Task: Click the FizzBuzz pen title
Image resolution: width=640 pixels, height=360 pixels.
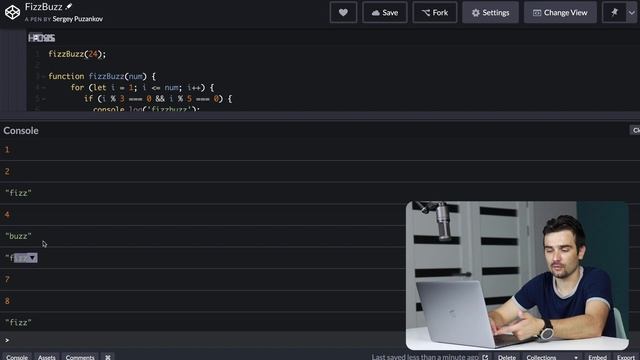Action: point(43,7)
